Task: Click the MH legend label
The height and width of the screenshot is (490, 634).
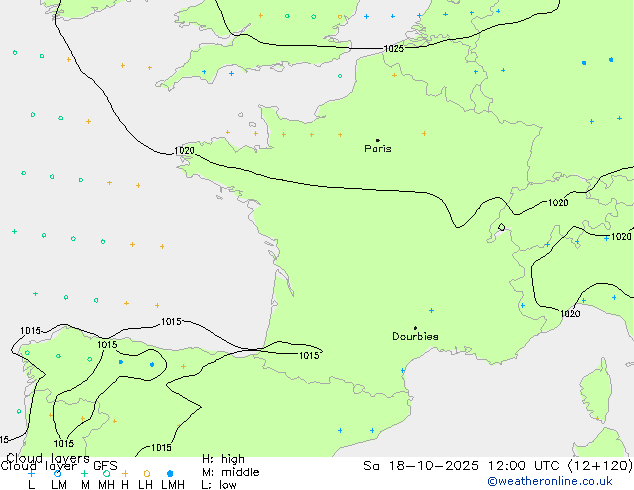Action: 106,485
